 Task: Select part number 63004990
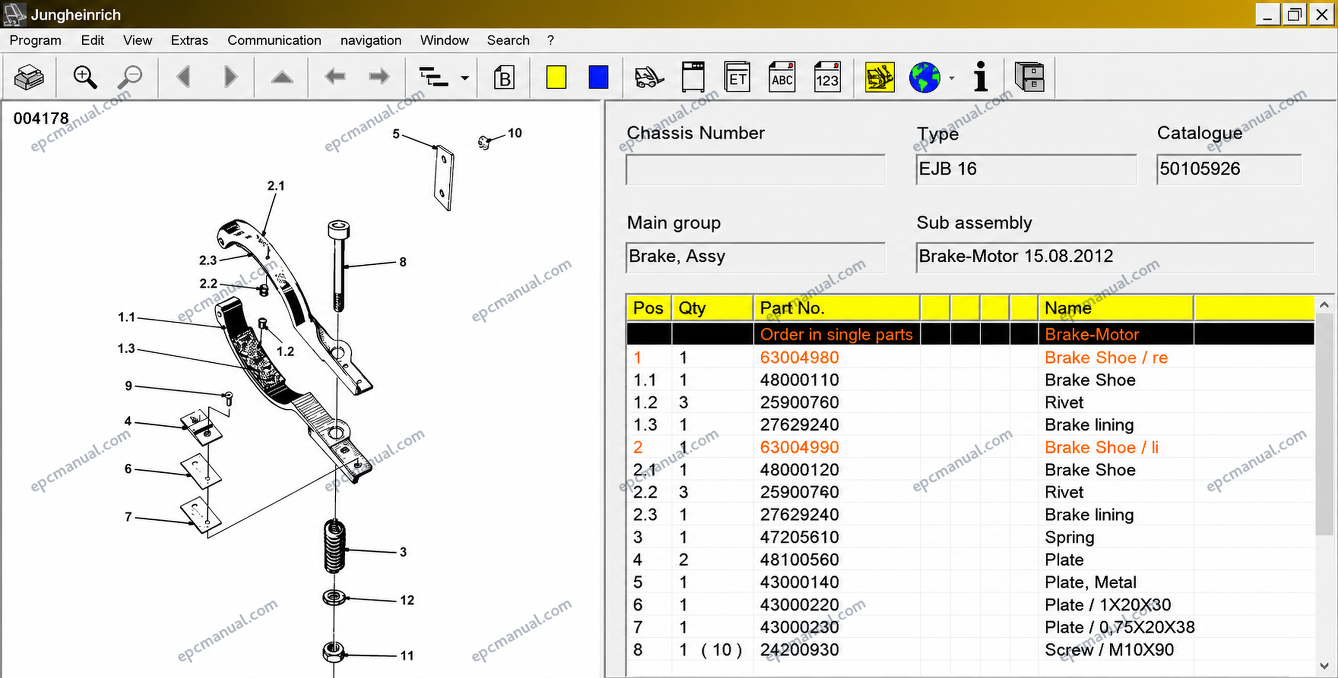click(800, 447)
